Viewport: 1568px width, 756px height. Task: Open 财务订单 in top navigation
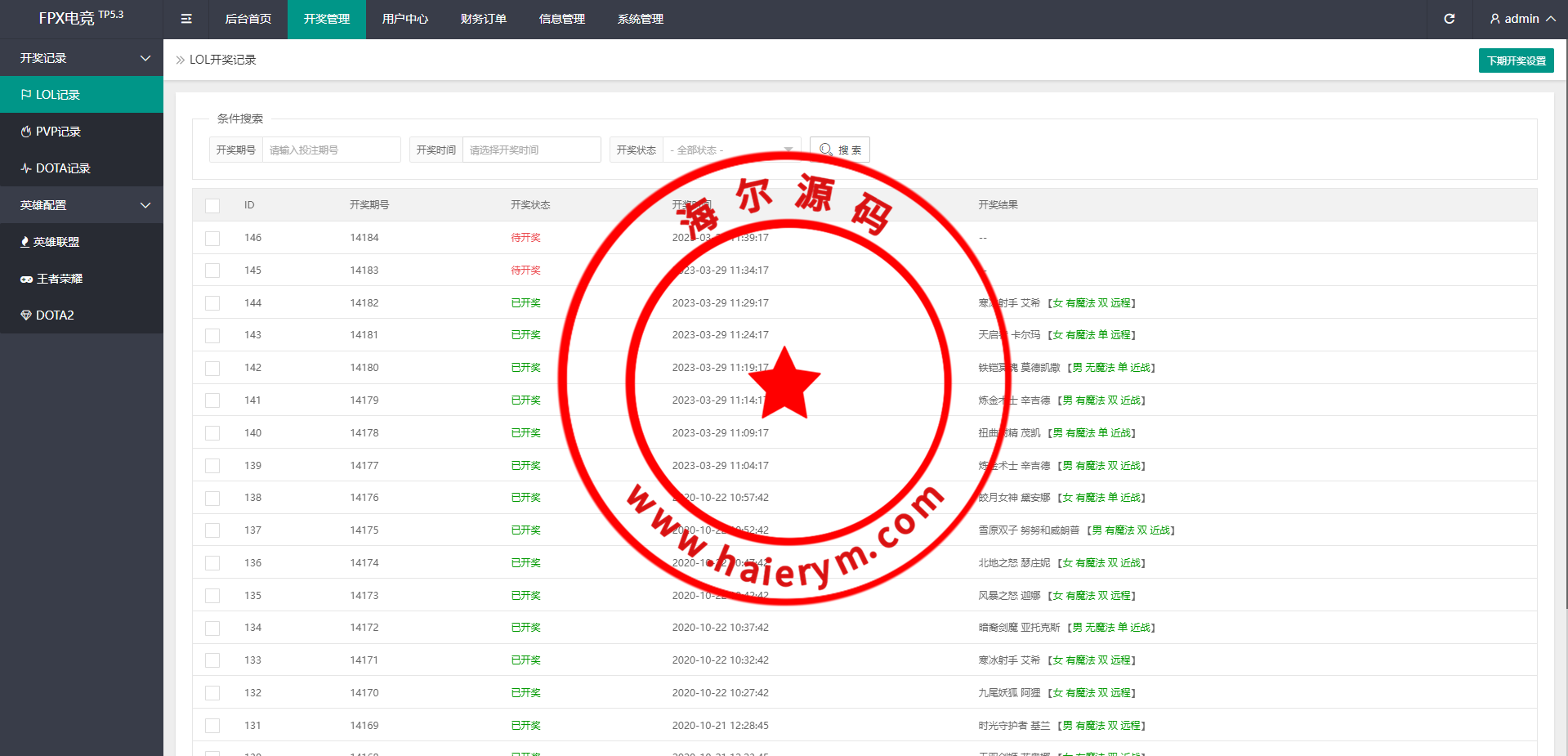(483, 19)
